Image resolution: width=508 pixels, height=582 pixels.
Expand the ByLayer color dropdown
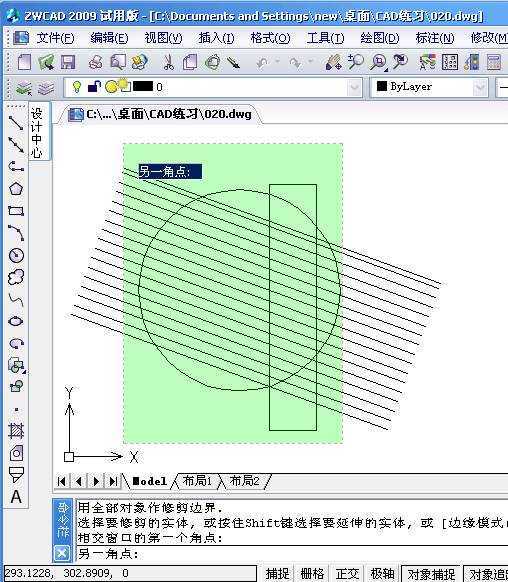coord(480,88)
